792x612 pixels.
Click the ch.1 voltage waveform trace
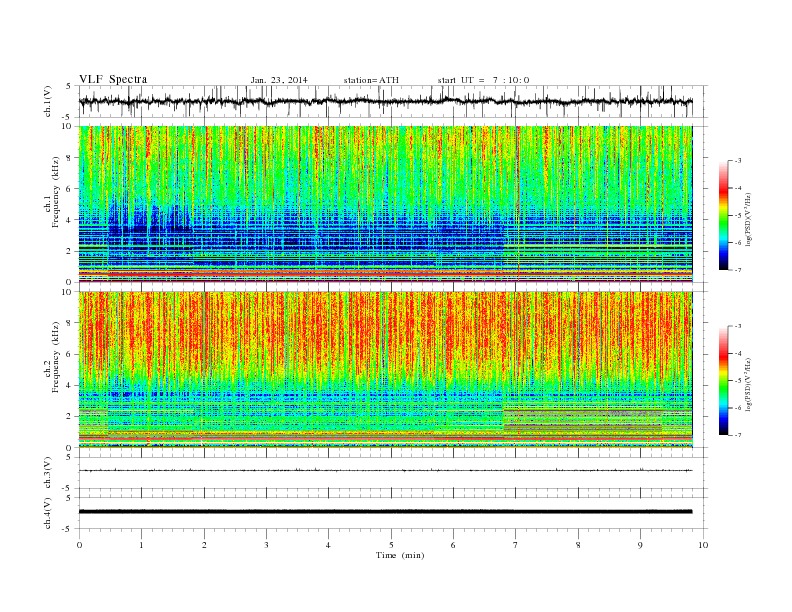point(385,101)
